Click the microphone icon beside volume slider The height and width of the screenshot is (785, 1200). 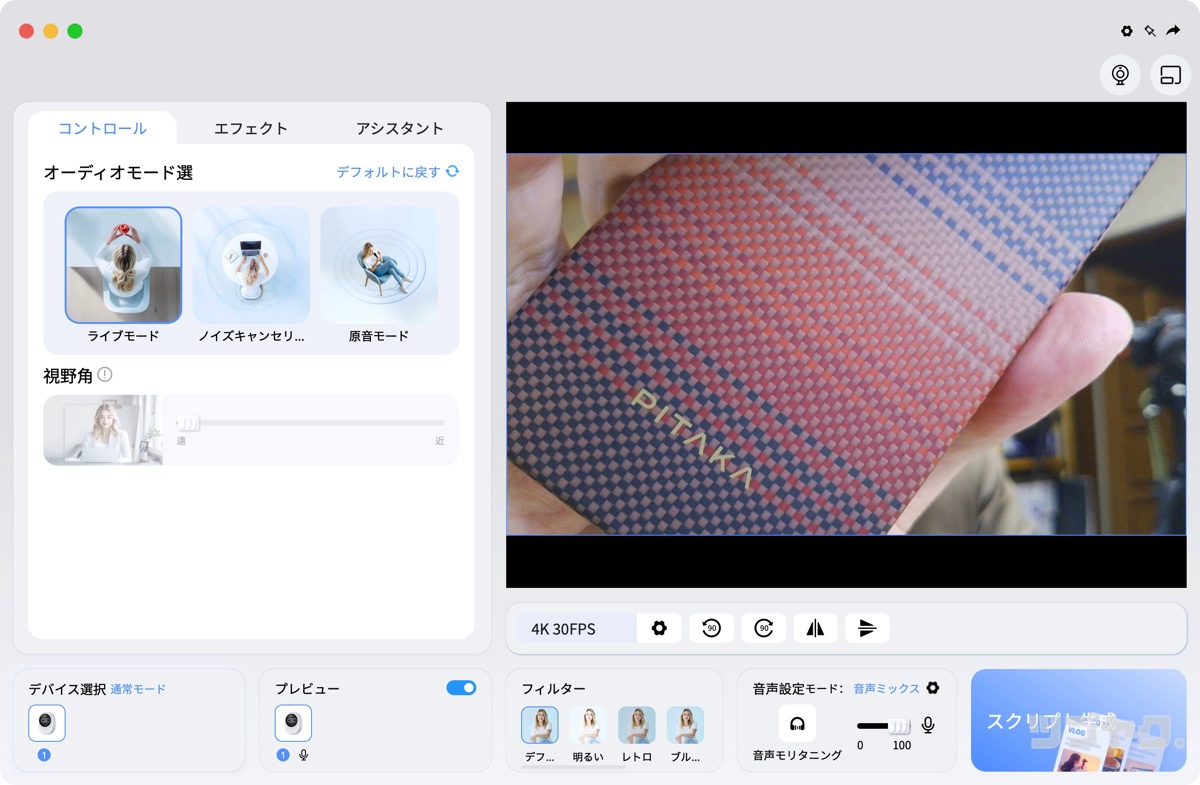[928, 725]
